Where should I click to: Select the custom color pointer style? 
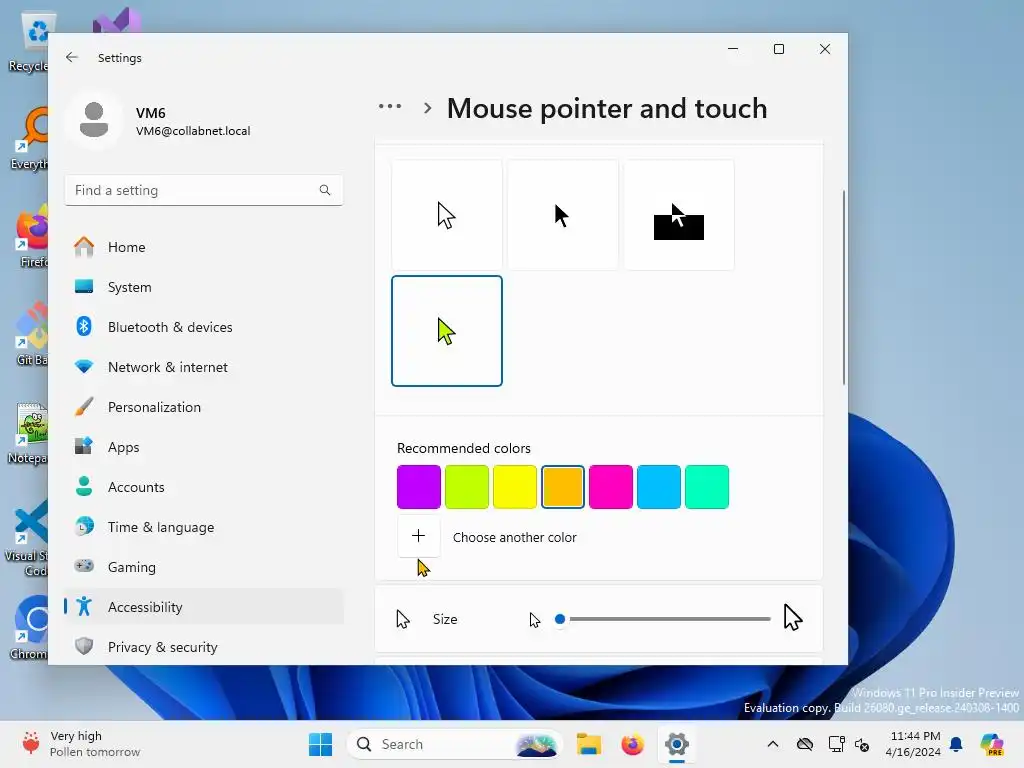point(447,331)
